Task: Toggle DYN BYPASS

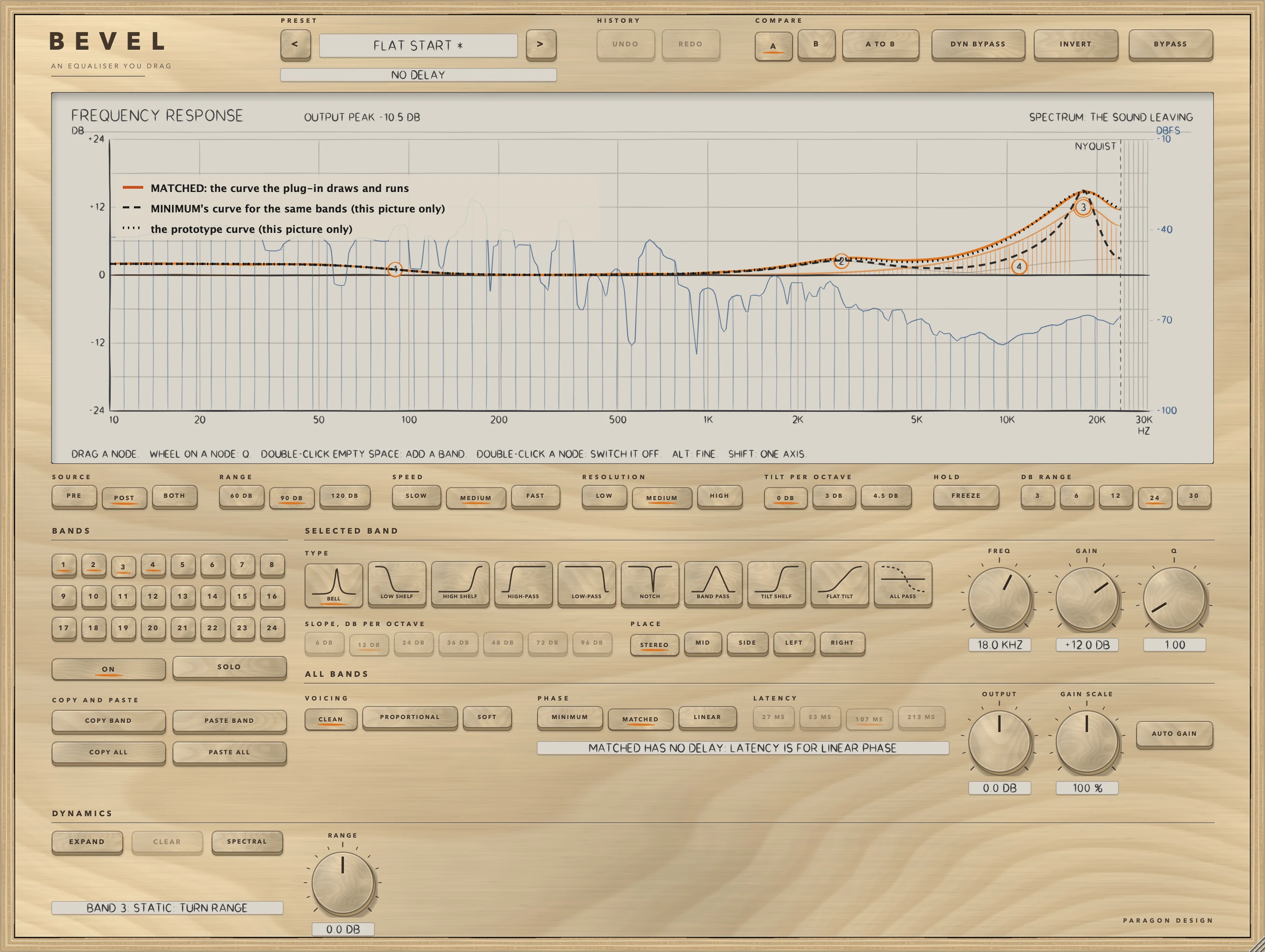Action: [978, 45]
